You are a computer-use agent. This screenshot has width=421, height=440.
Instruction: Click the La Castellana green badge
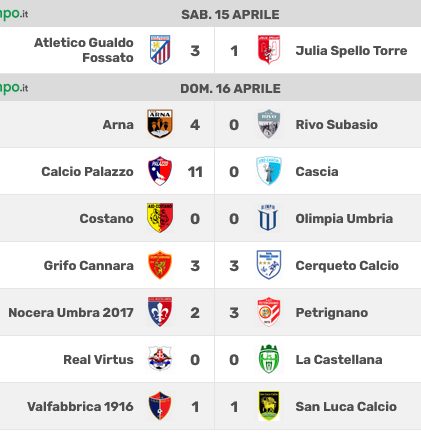[269, 359]
